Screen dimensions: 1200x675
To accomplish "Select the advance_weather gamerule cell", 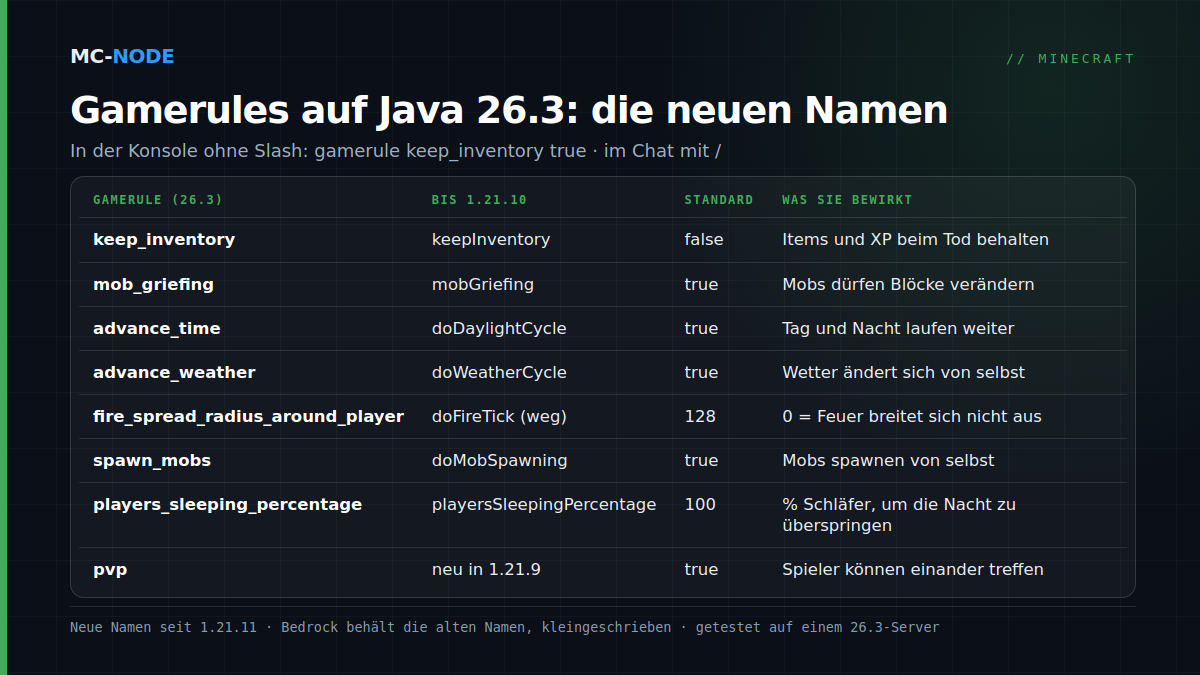I will pos(174,372).
